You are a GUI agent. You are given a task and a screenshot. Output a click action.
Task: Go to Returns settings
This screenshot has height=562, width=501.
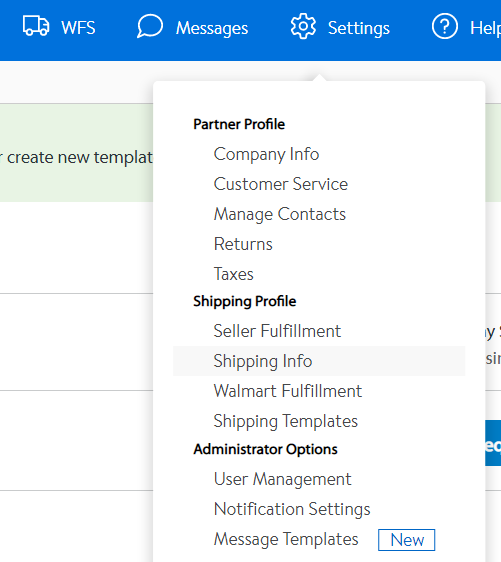click(243, 244)
